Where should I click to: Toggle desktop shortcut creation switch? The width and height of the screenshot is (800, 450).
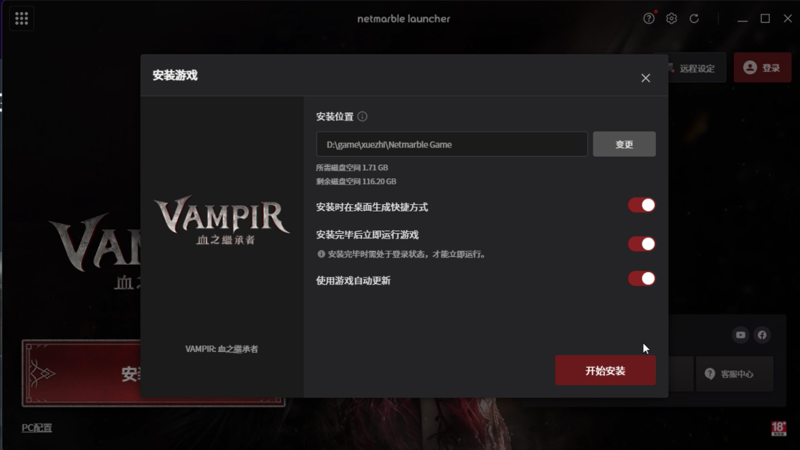tap(641, 205)
